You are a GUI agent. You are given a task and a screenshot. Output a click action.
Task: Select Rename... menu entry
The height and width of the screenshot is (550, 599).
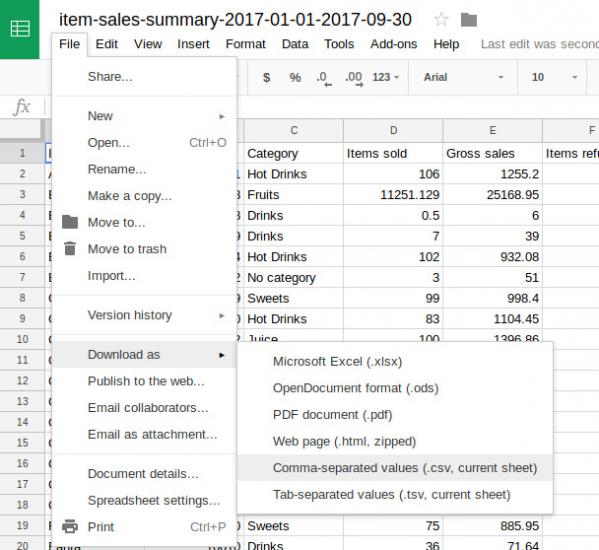(x=144, y=169)
